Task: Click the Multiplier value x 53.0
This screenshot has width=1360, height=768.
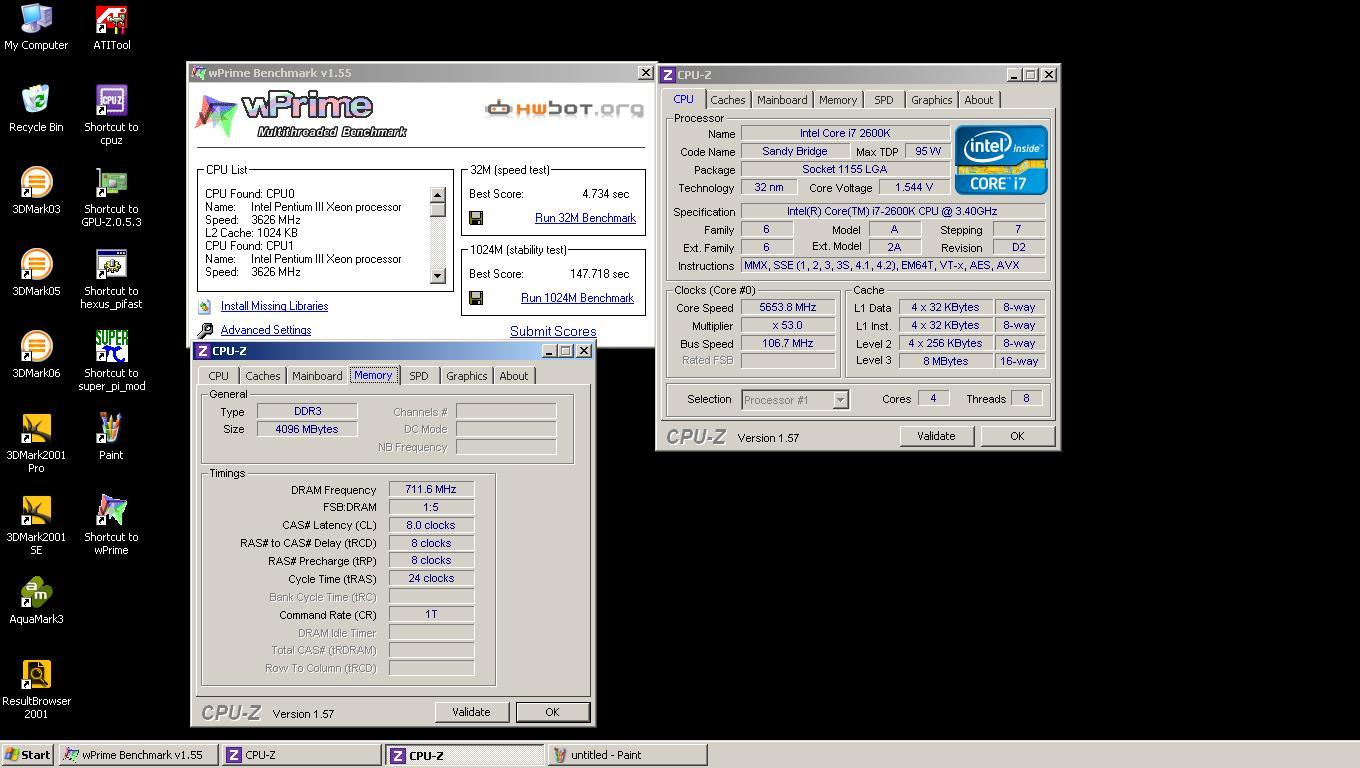Action: click(788, 326)
